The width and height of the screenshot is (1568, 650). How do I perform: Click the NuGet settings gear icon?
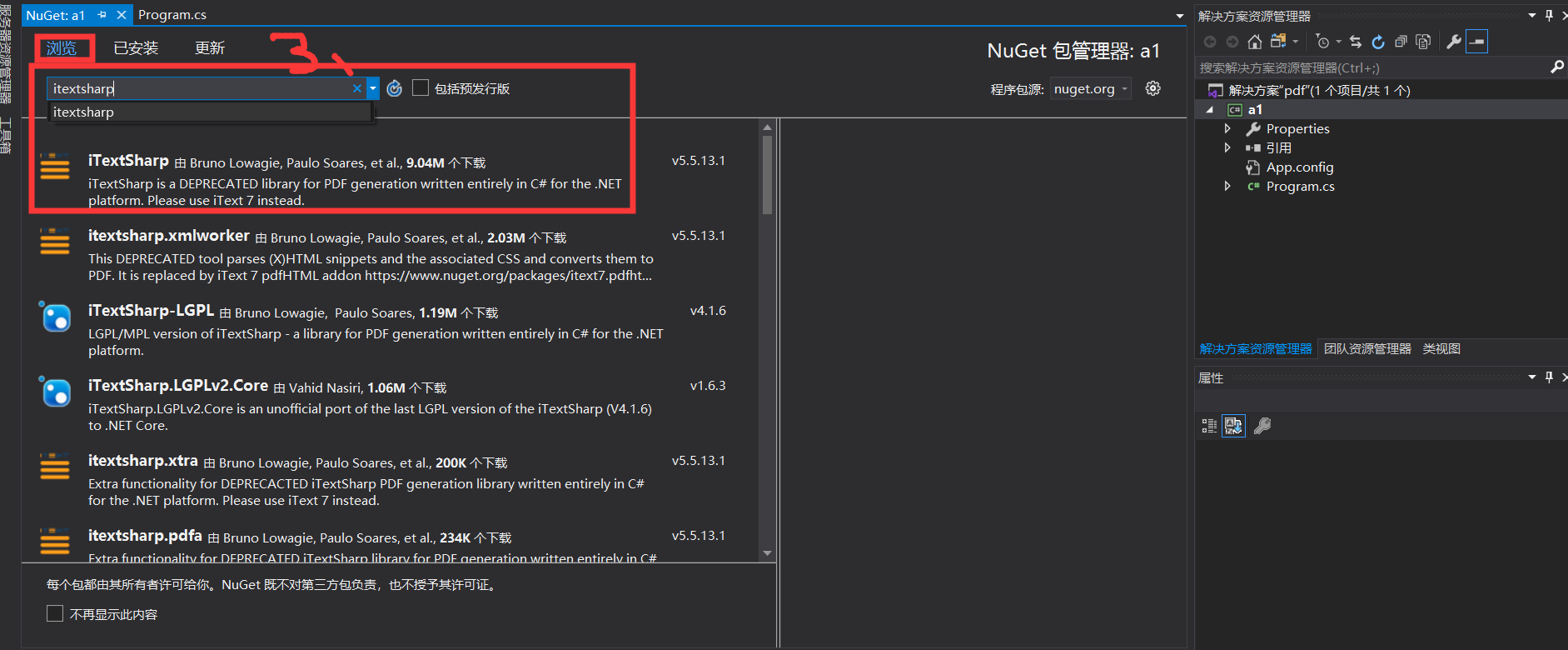[1152, 88]
